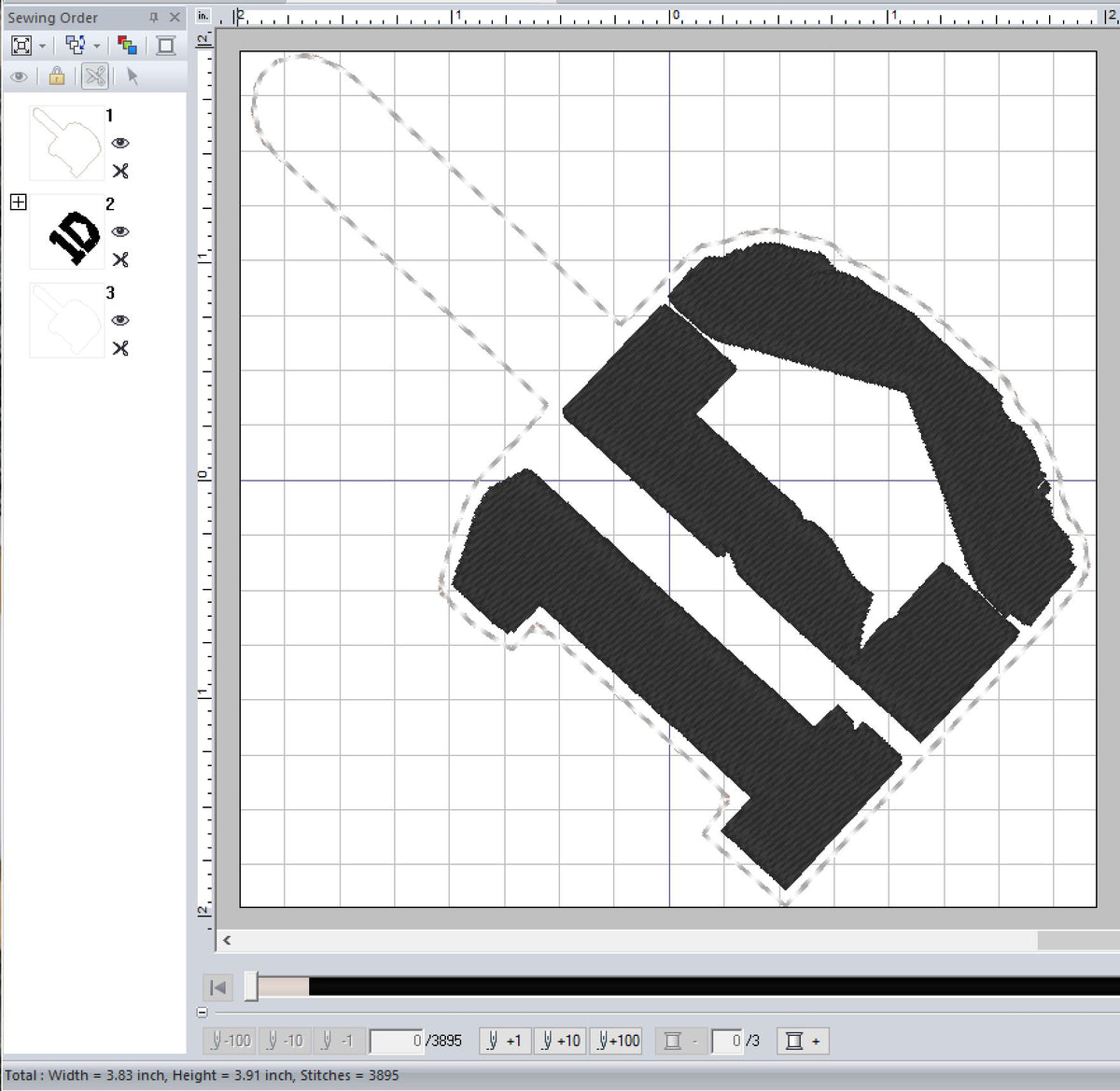
Task: Advance the needle by +10 stitches
Action: click(561, 1041)
